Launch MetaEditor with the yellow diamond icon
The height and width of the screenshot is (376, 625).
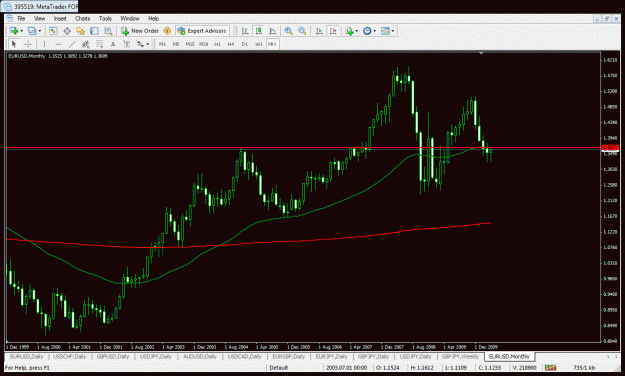point(167,31)
